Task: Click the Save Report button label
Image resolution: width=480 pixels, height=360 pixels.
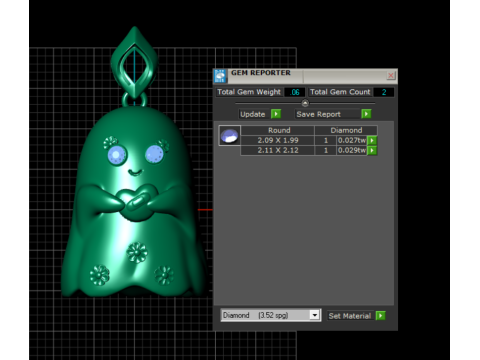Action: click(318, 114)
